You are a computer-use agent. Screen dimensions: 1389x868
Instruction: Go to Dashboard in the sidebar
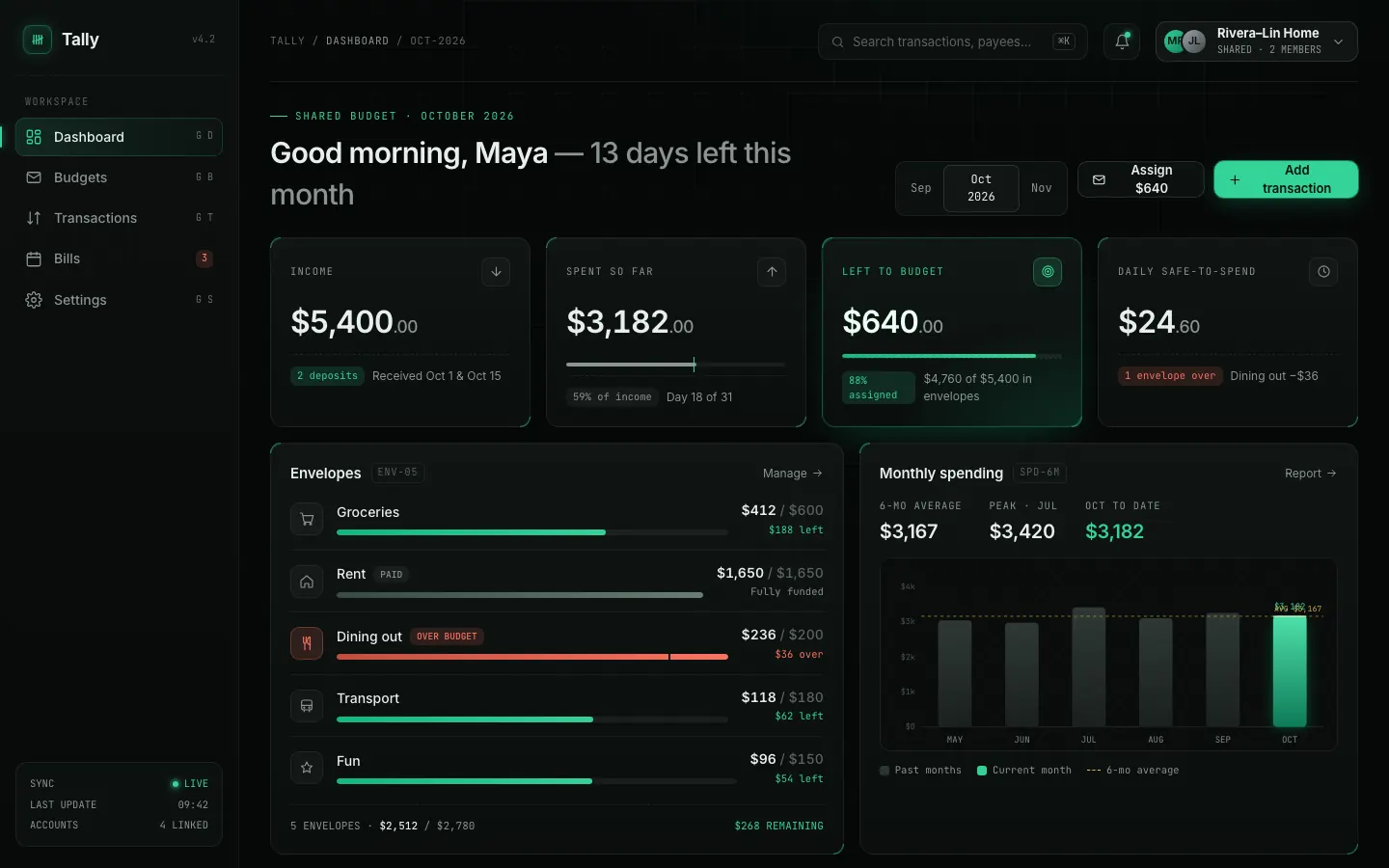[x=119, y=137]
